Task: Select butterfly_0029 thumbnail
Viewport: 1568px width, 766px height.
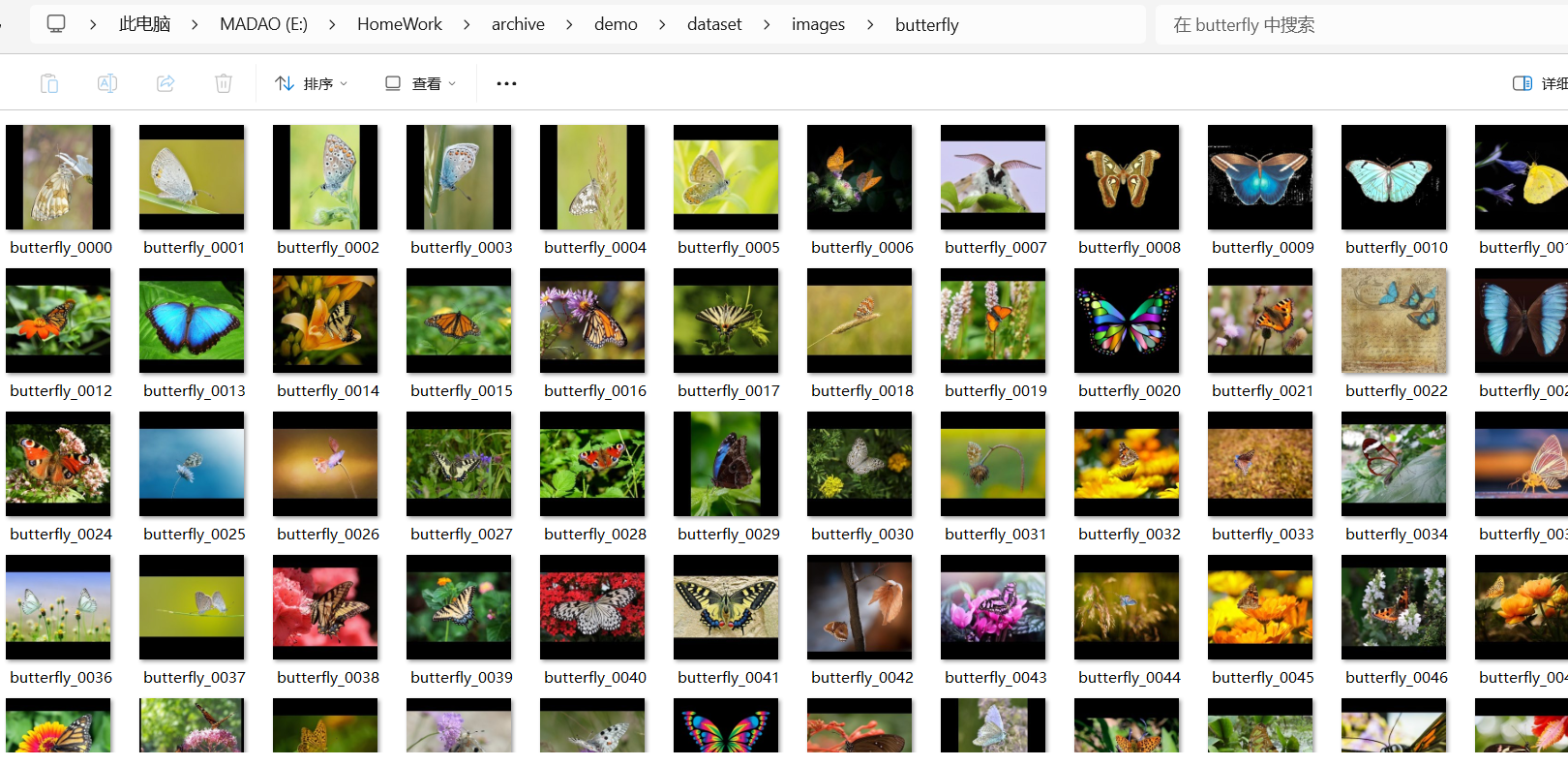Action: point(726,464)
